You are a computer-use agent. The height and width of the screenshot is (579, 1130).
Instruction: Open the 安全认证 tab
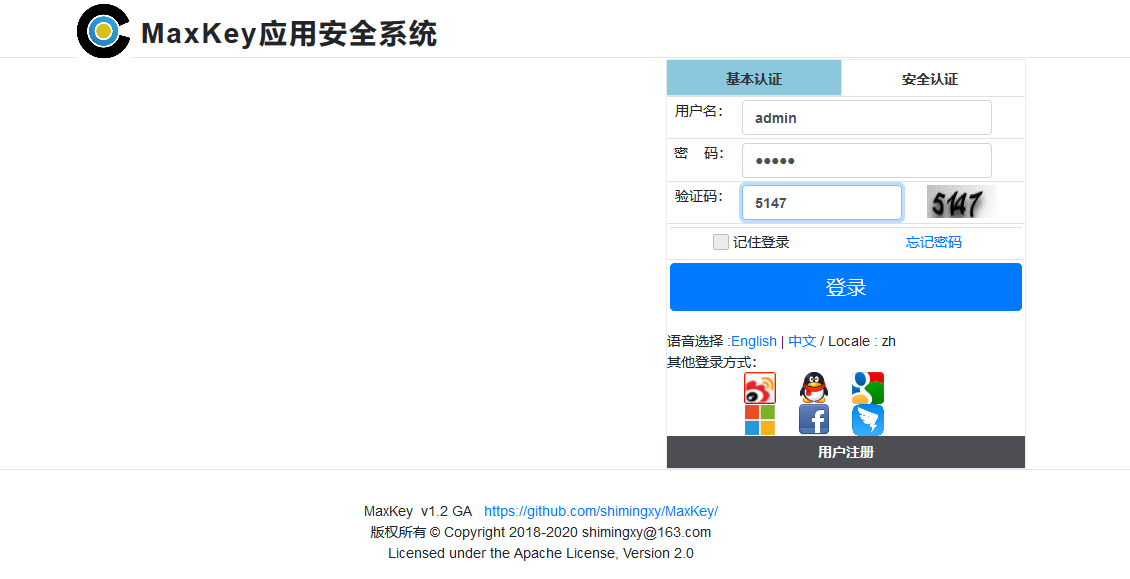pyautogui.click(x=930, y=79)
